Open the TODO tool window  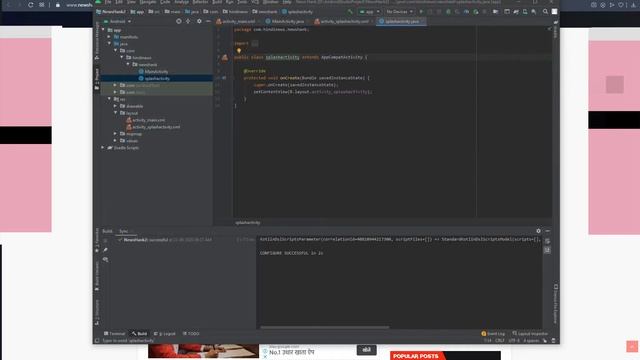click(x=191, y=334)
